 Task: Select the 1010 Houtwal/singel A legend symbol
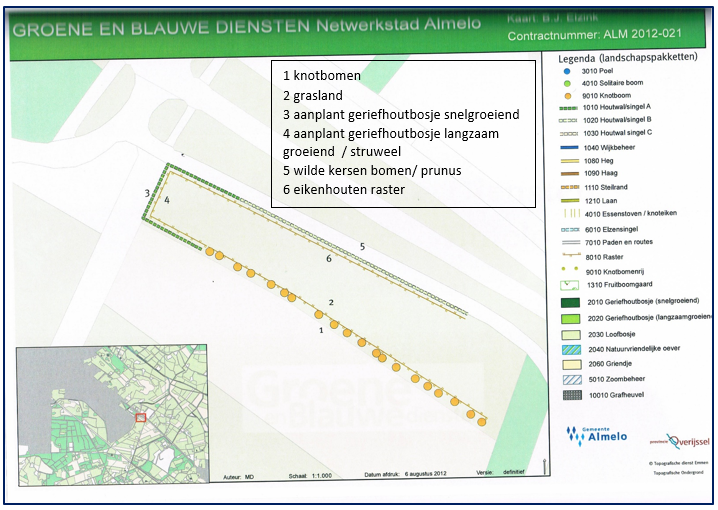click(569, 108)
